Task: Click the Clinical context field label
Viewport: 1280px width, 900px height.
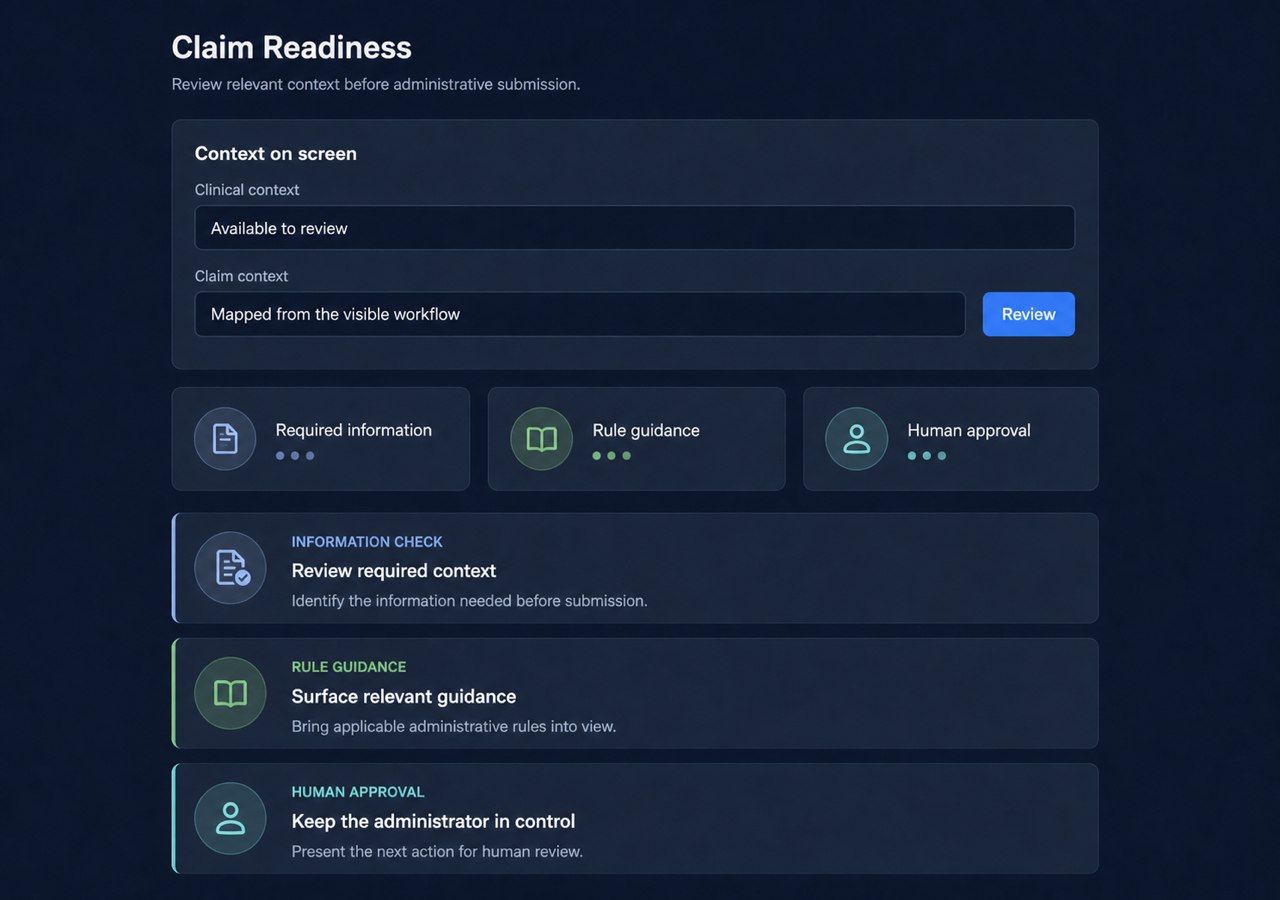Action: click(247, 190)
